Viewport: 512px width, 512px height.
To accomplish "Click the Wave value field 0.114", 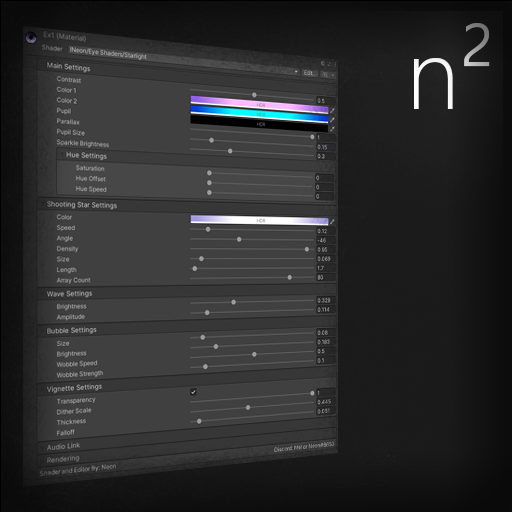I will 326,310.
